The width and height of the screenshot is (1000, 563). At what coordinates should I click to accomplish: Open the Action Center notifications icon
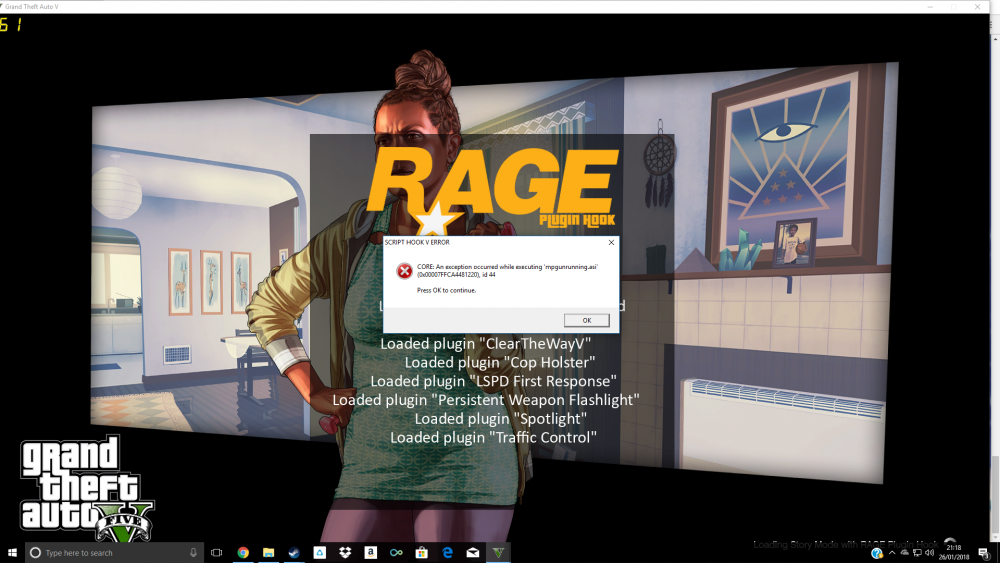984,553
